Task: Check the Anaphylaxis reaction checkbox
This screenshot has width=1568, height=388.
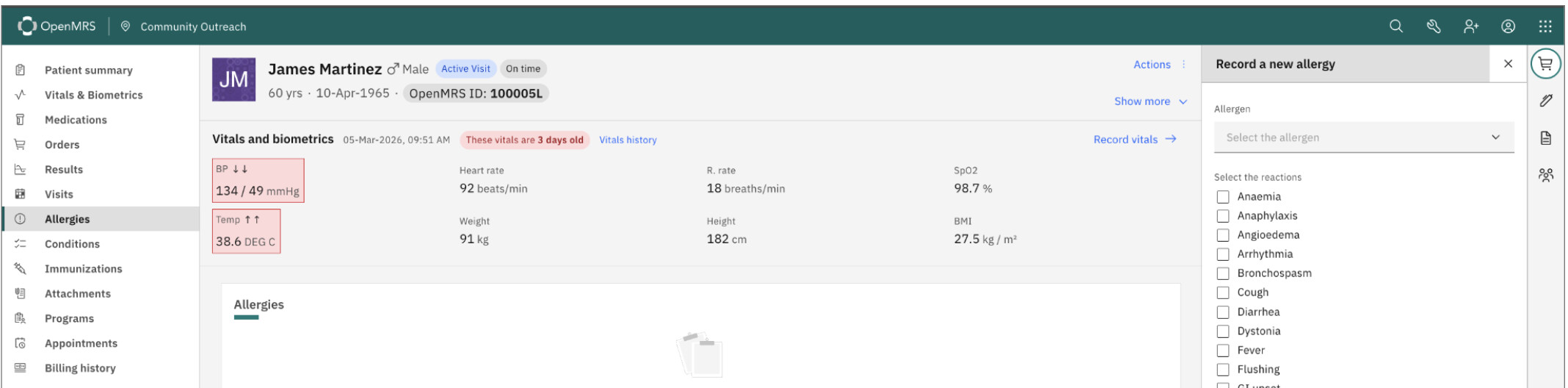Action: point(1223,216)
